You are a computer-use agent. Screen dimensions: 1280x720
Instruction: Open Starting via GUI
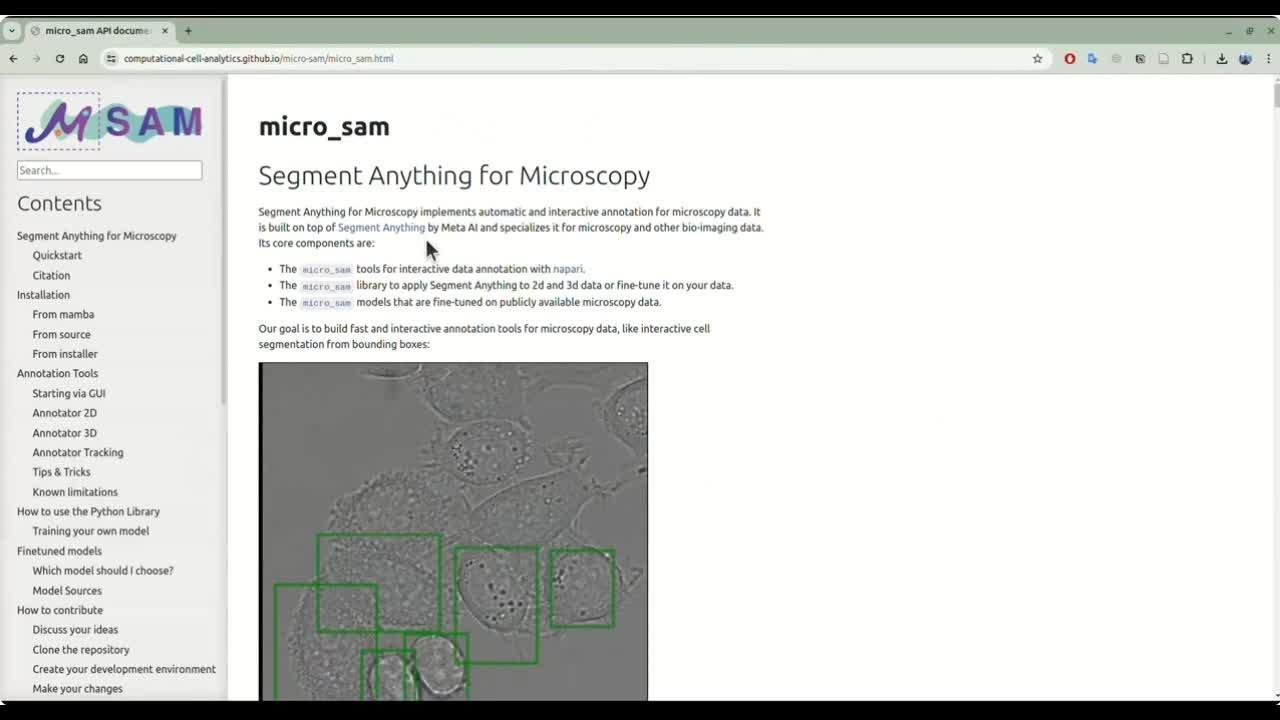click(69, 393)
